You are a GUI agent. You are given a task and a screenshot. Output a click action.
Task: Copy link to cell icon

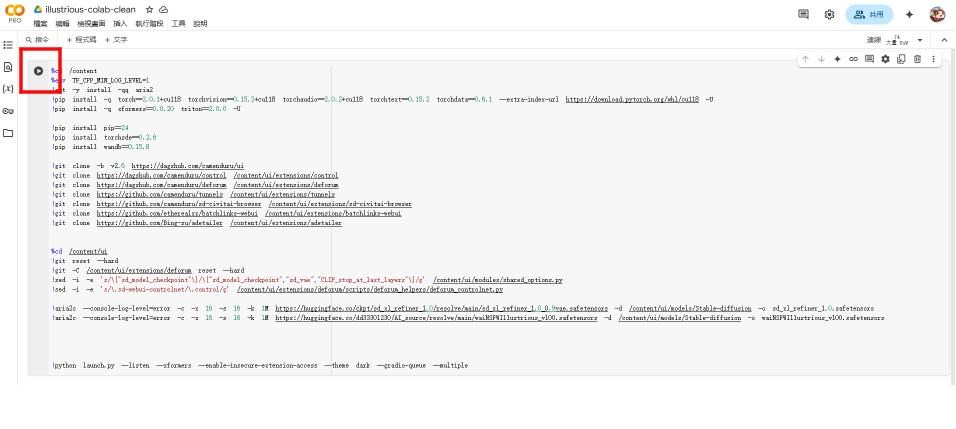853,59
